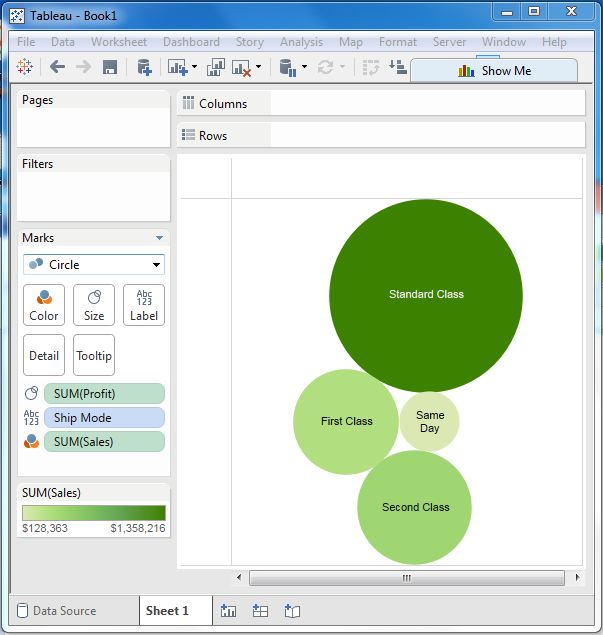Click the new dashboard tab icon
The height and width of the screenshot is (635, 603).
pos(260,611)
